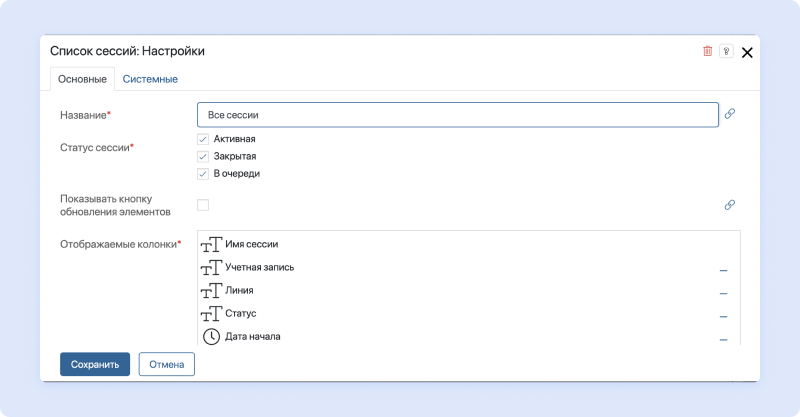
Task: Remove Статус column using its minus icon
Action: tap(723, 317)
